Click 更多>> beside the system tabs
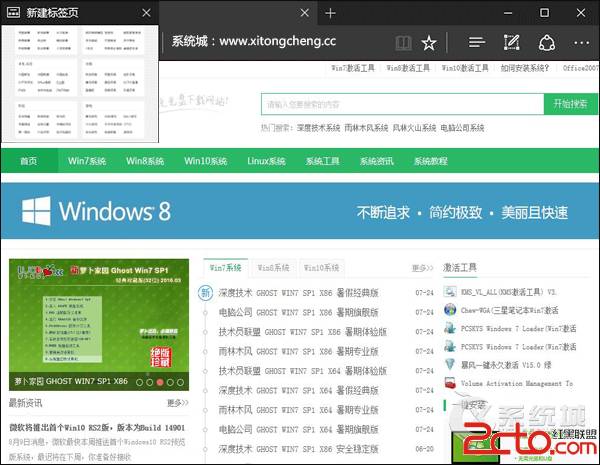600x465 pixels. [x=422, y=268]
